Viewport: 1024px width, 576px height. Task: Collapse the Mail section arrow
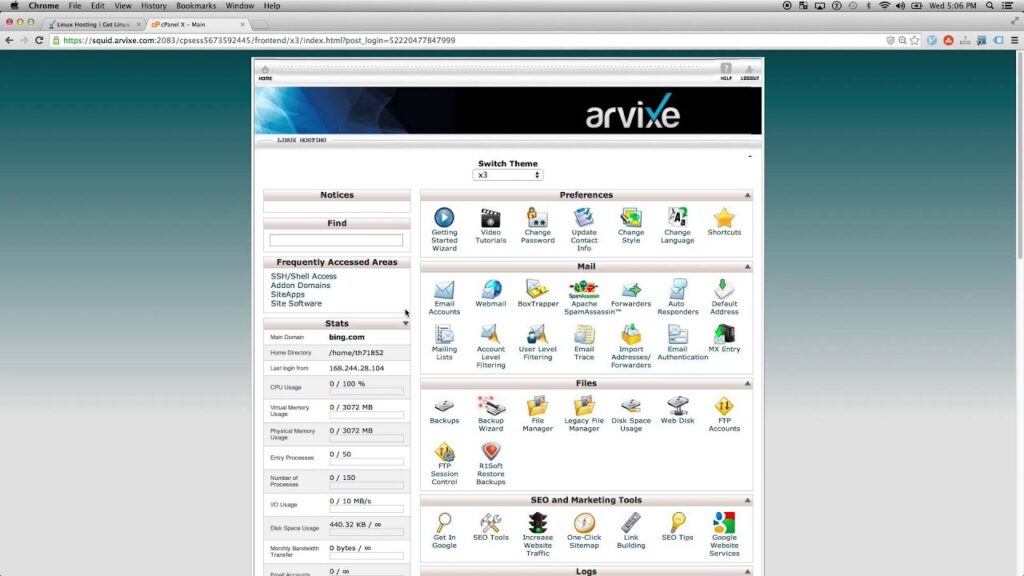click(x=747, y=267)
